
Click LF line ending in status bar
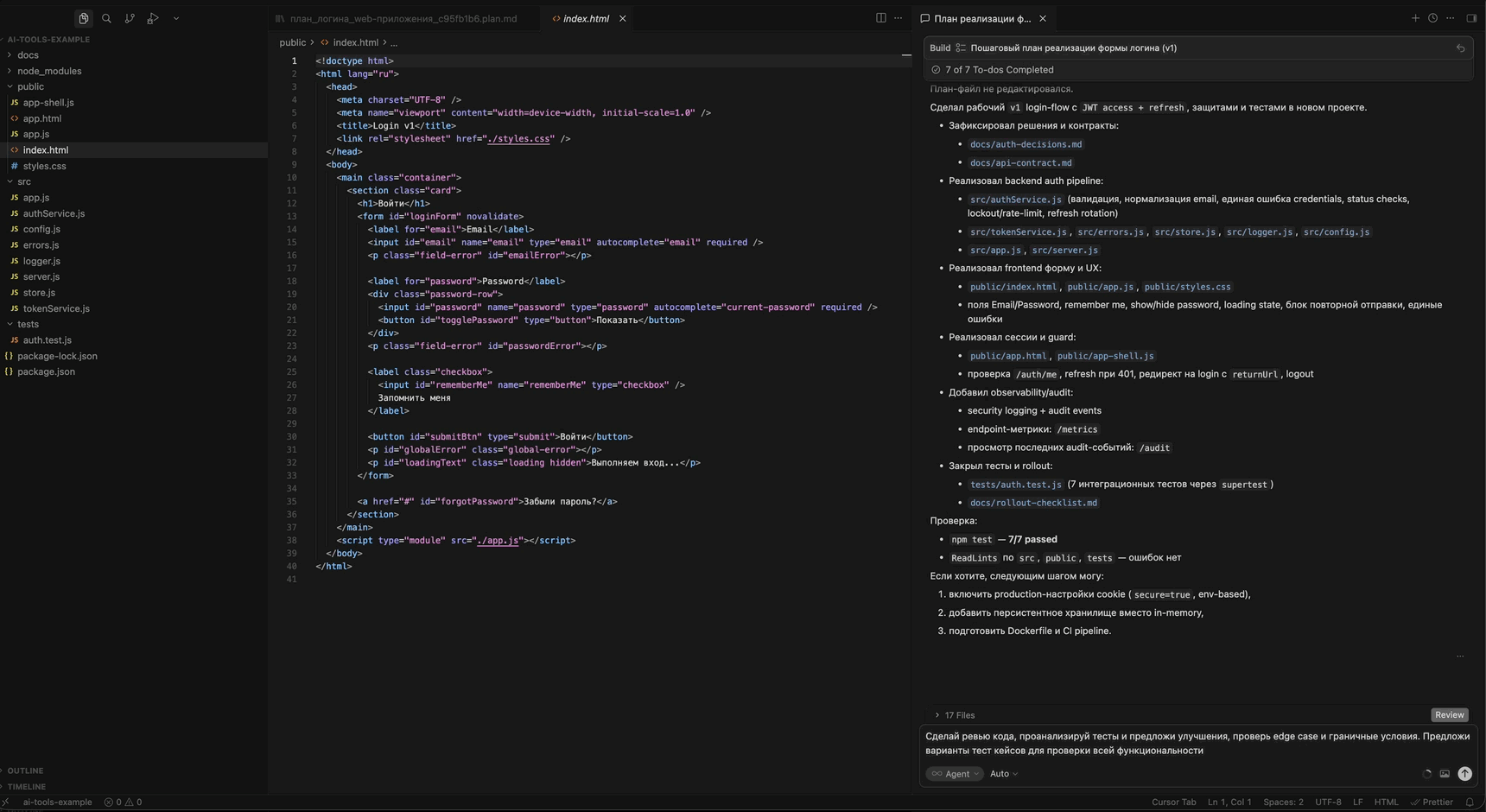point(1357,802)
